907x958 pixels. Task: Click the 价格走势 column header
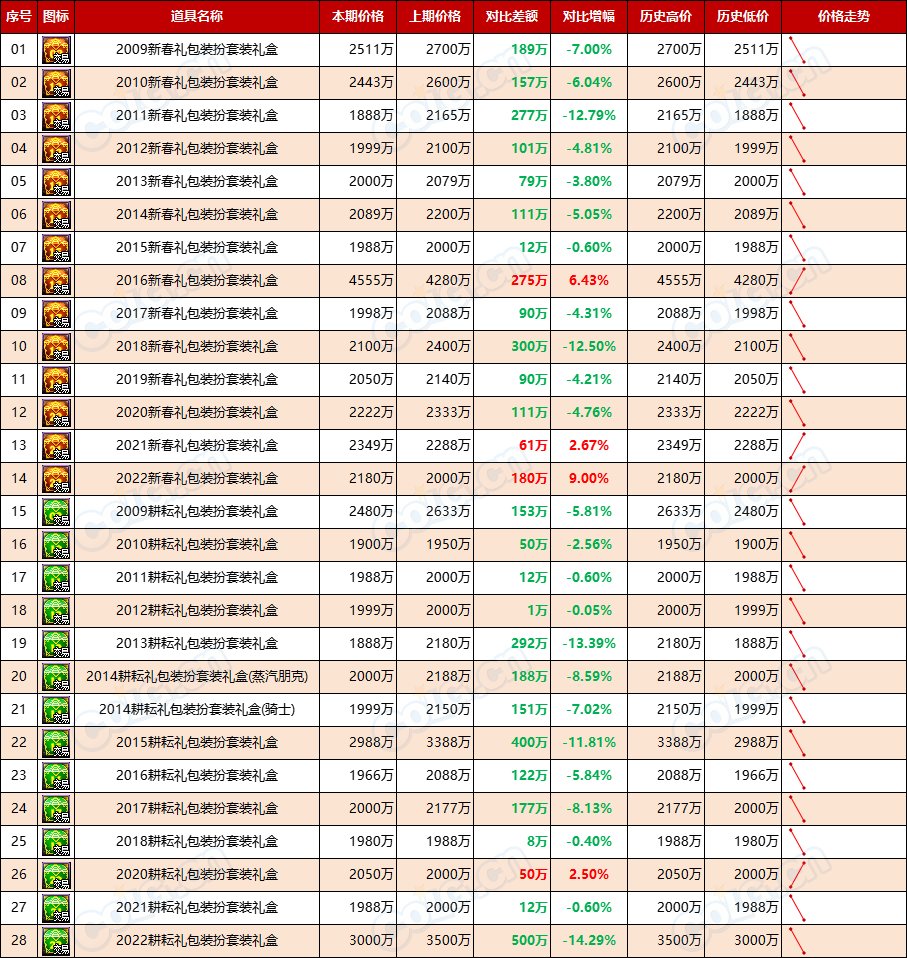pos(843,17)
